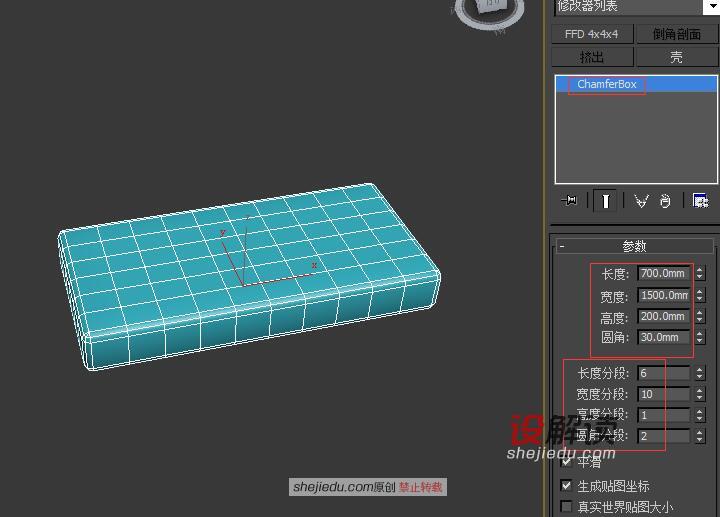Viewport: 720px width, 517px height.
Task: Click the 长度 700.0mm input field
Action: 664,273
